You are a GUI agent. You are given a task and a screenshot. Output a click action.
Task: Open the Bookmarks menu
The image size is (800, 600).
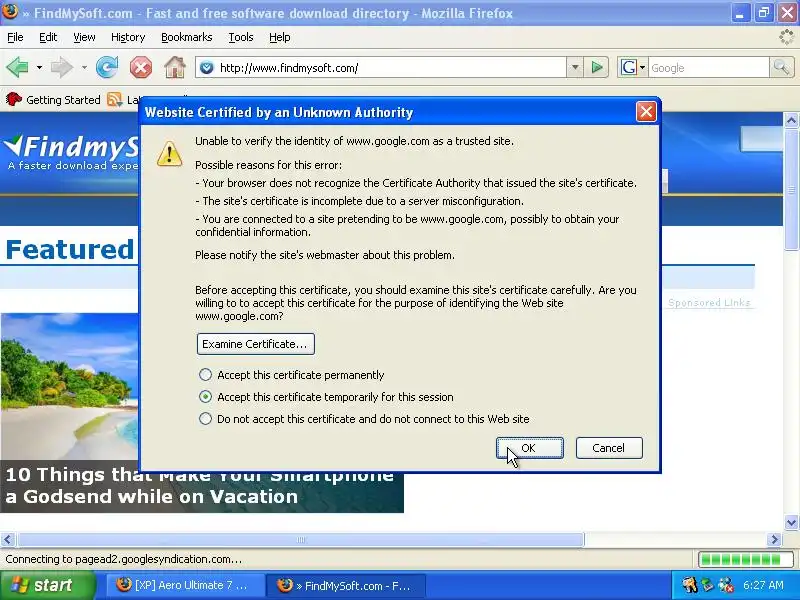(x=186, y=37)
